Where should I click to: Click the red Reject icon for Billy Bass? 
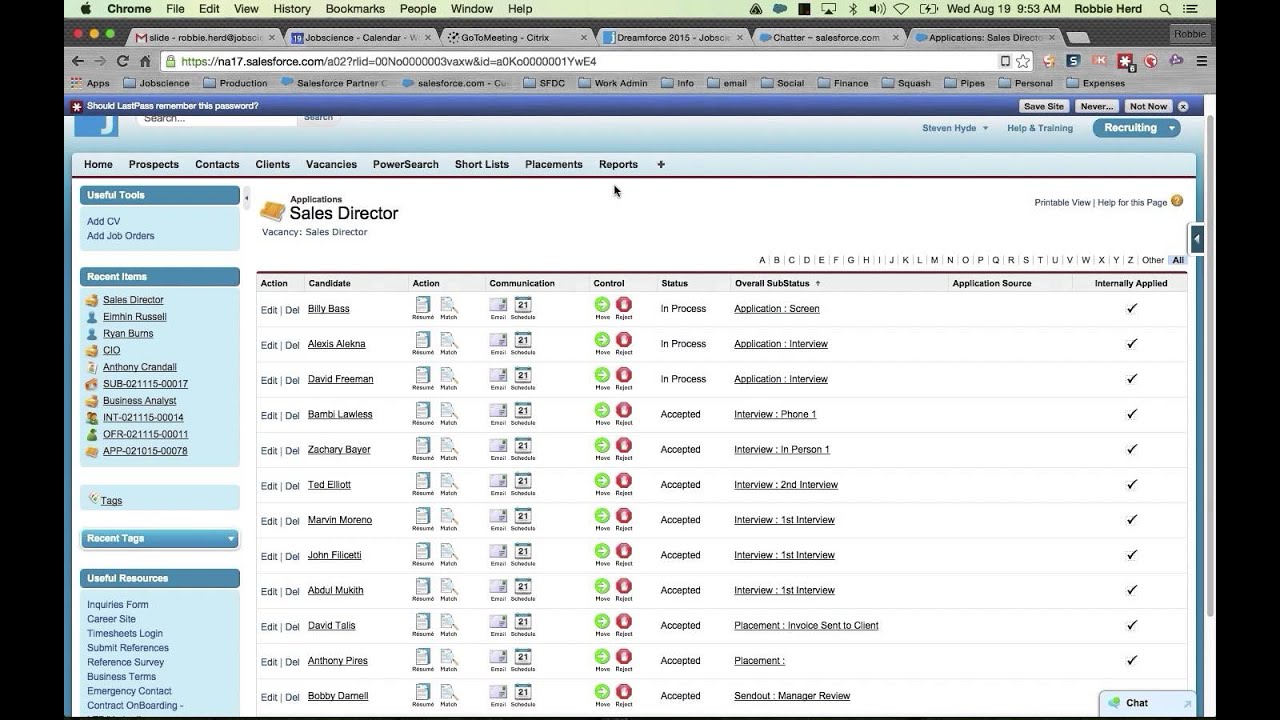(624, 304)
